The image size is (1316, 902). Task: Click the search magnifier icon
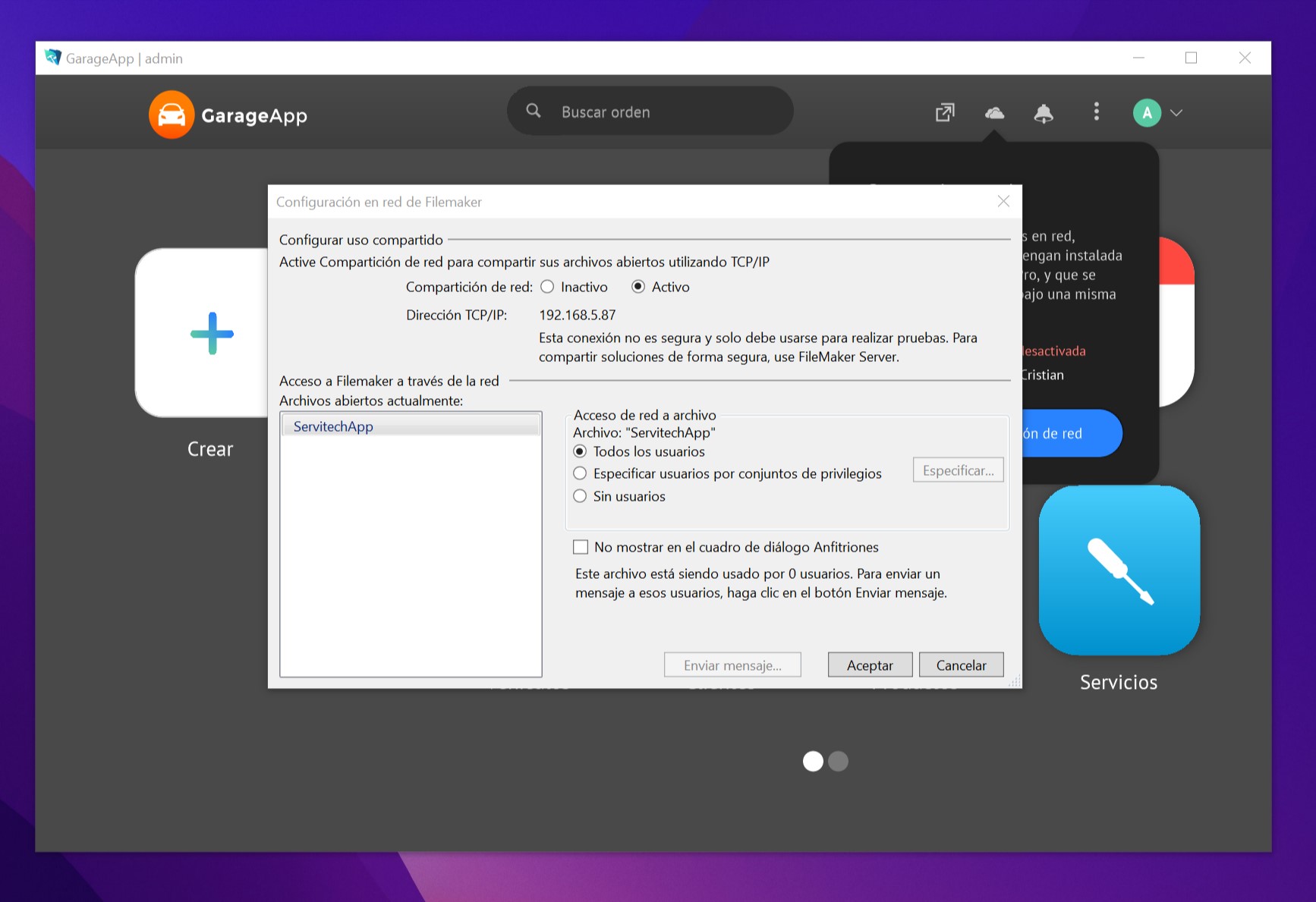click(x=534, y=111)
